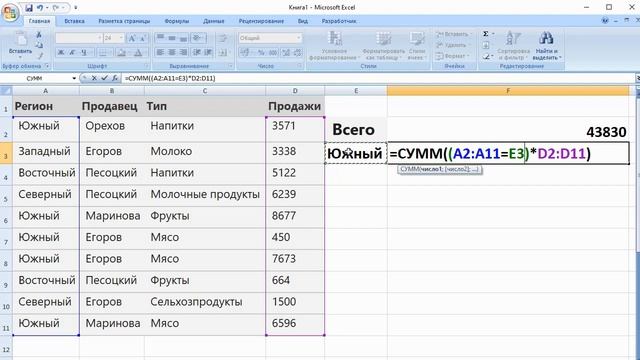
Task: Switch to the Данные tab
Action: point(213,21)
